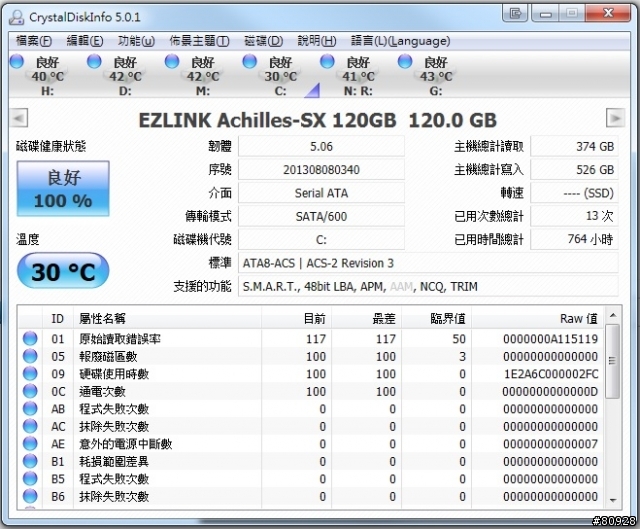Click status orb of attribute AB row
The height and width of the screenshot is (529, 640).
coord(30,409)
